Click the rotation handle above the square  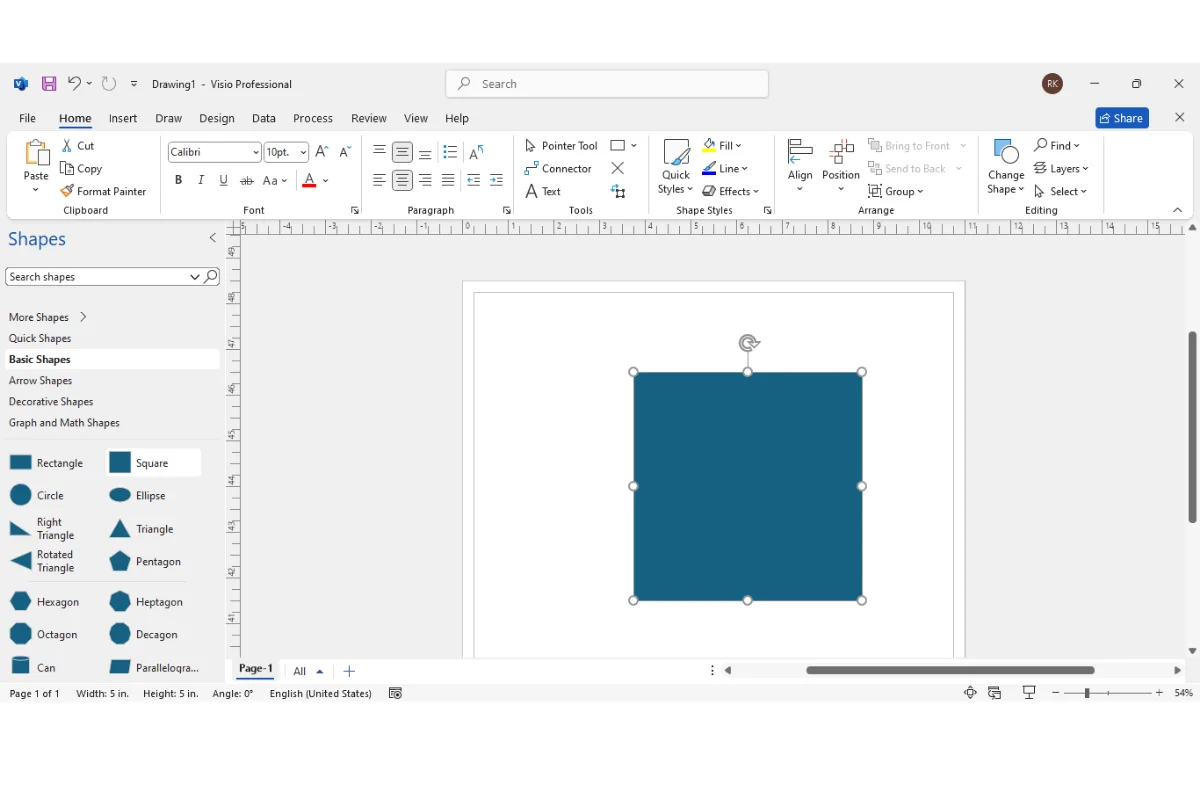point(748,343)
